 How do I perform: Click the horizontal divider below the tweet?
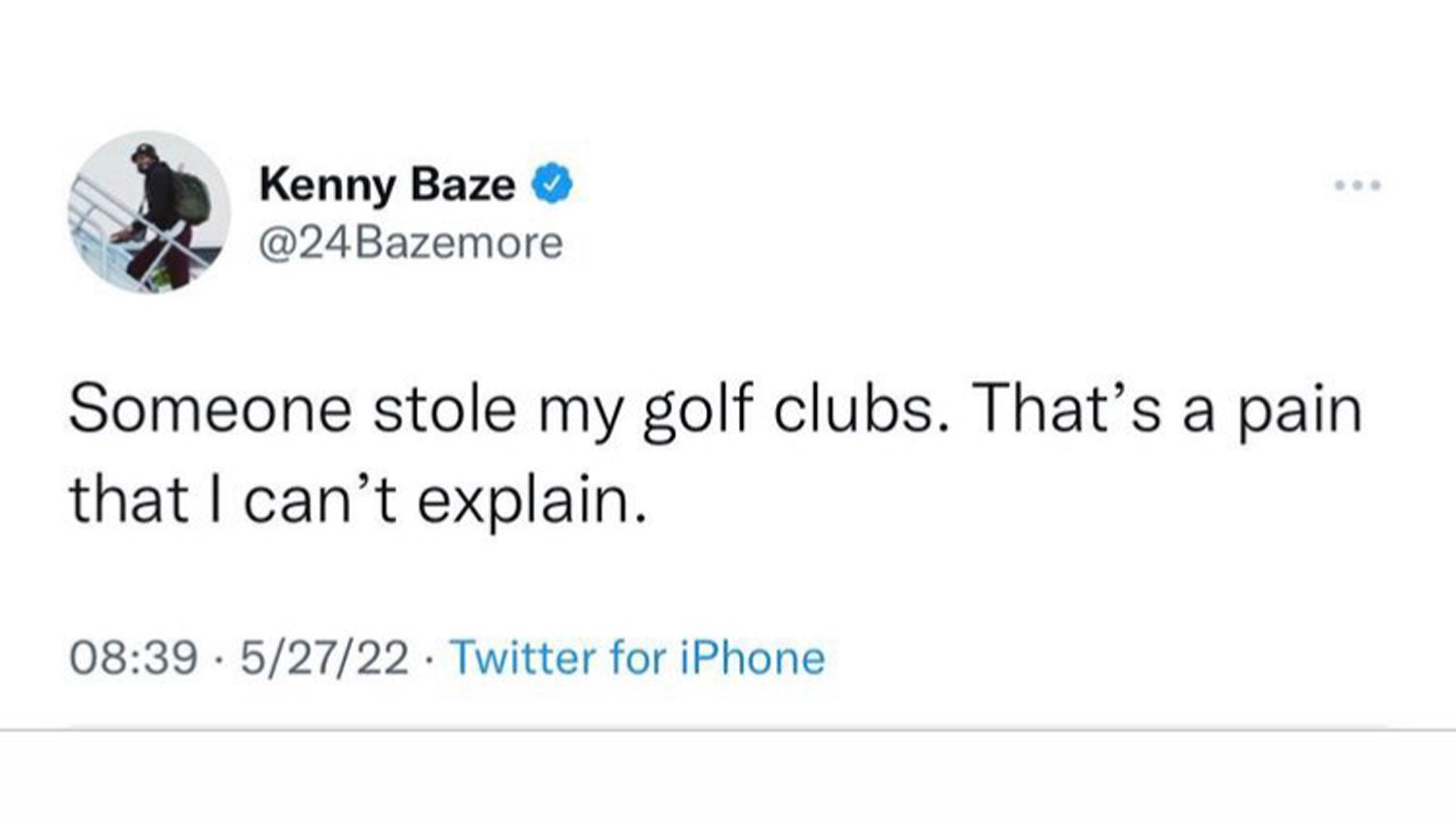[x=728, y=730]
